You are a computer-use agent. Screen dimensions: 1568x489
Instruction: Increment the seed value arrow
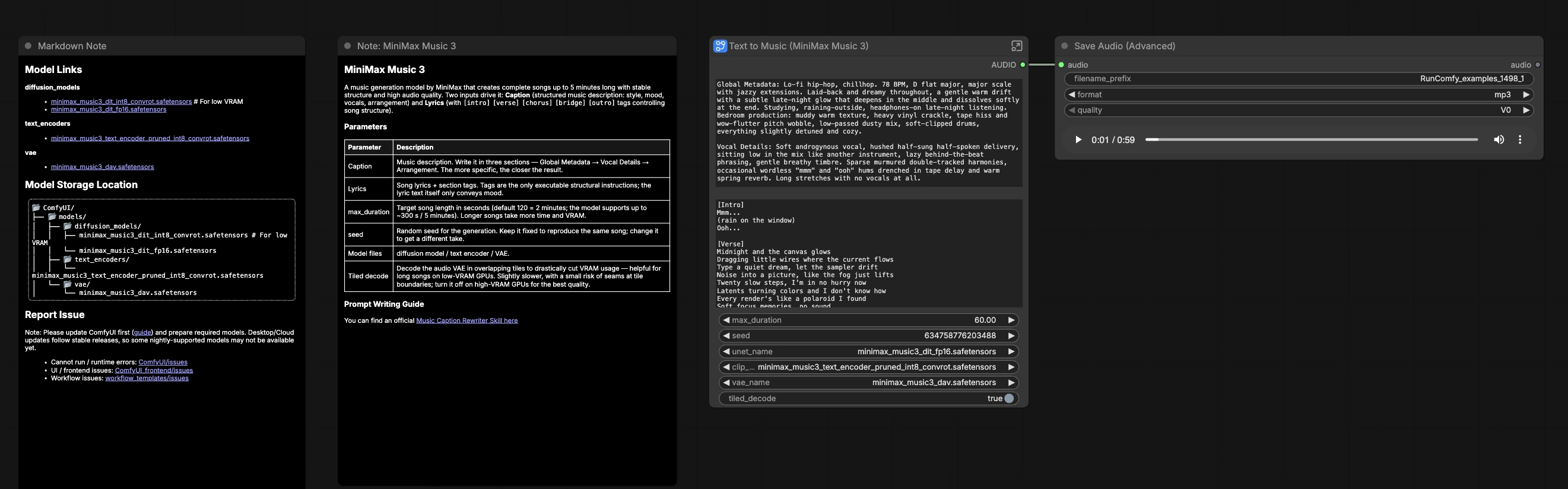click(1011, 335)
